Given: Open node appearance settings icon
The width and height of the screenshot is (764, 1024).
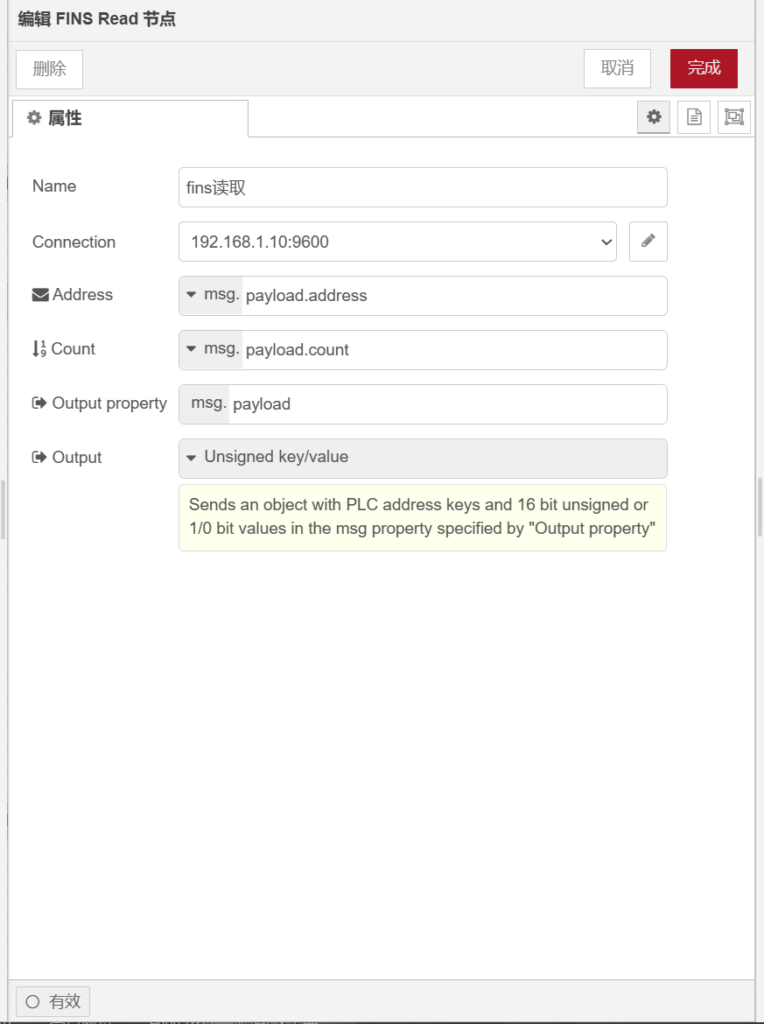Looking at the screenshot, I should point(734,117).
